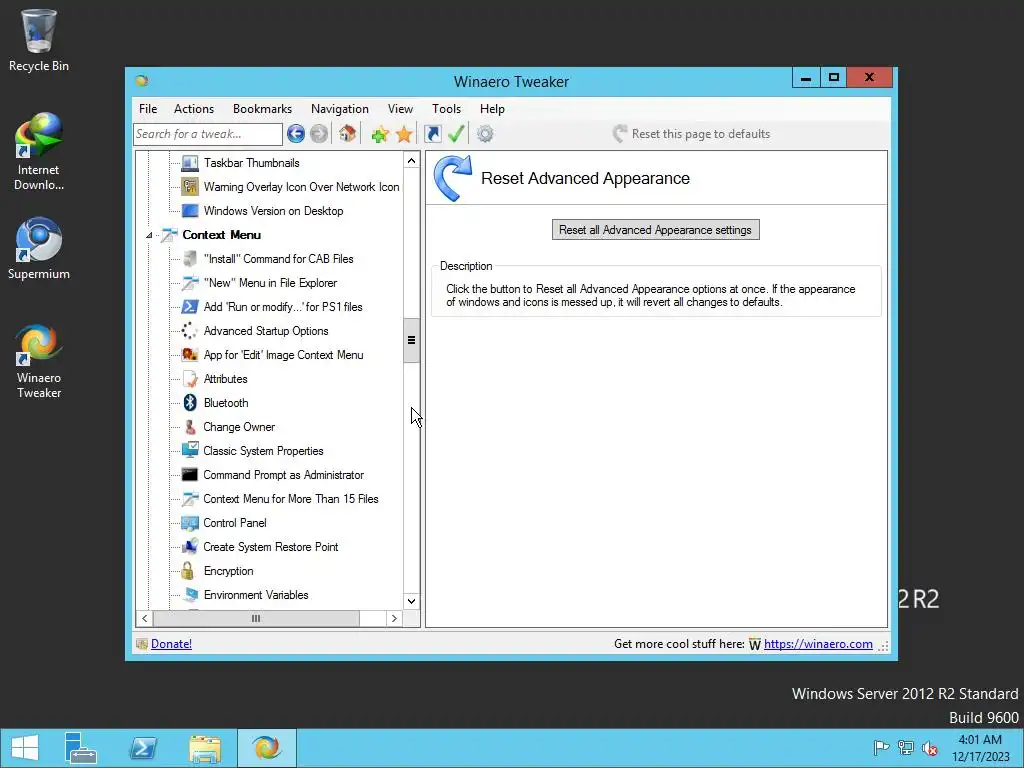
Task: Click the Warning Overlay Icon tree icon
Action: point(190,187)
